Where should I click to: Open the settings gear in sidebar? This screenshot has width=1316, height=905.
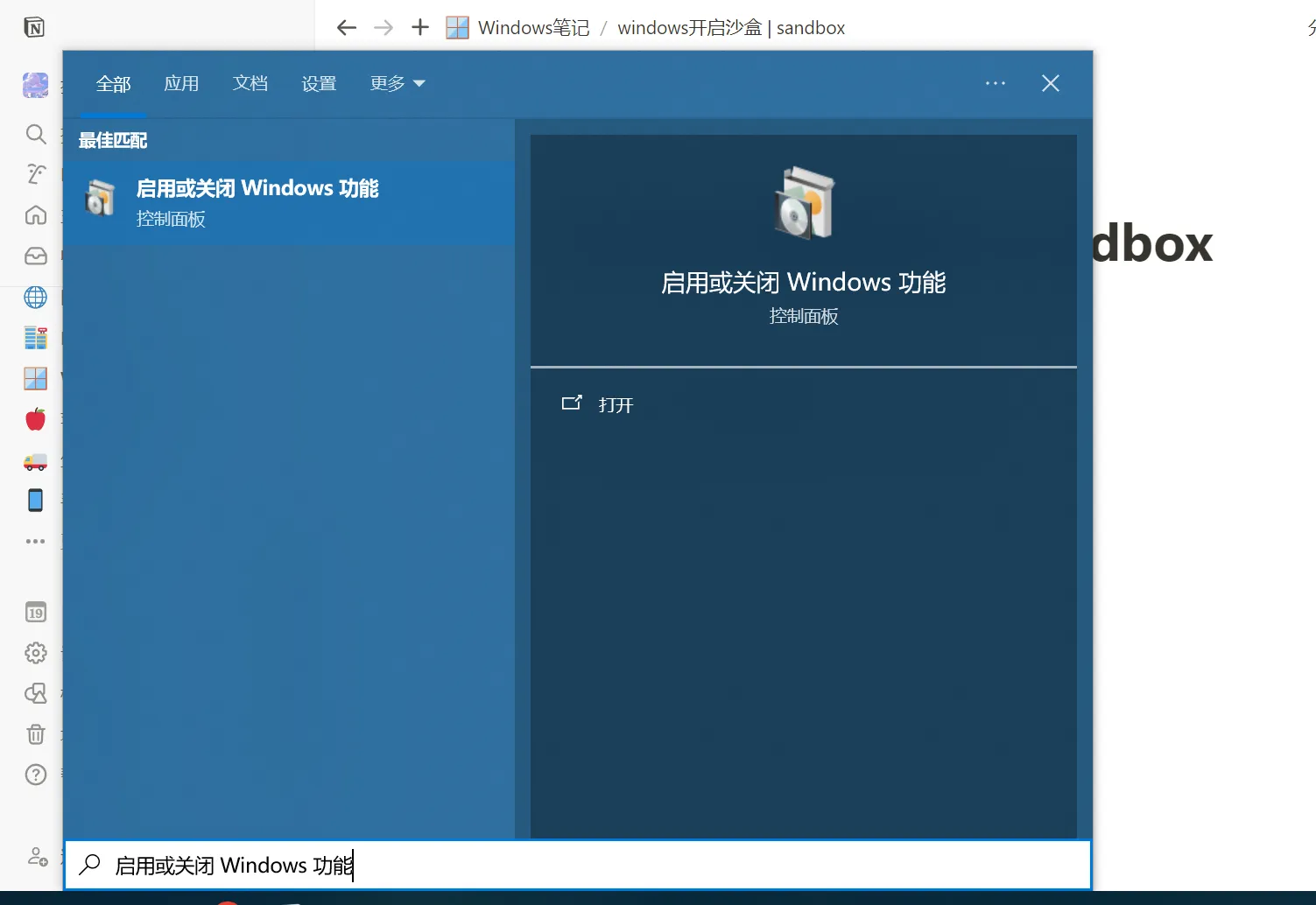click(x=36, y=653)
